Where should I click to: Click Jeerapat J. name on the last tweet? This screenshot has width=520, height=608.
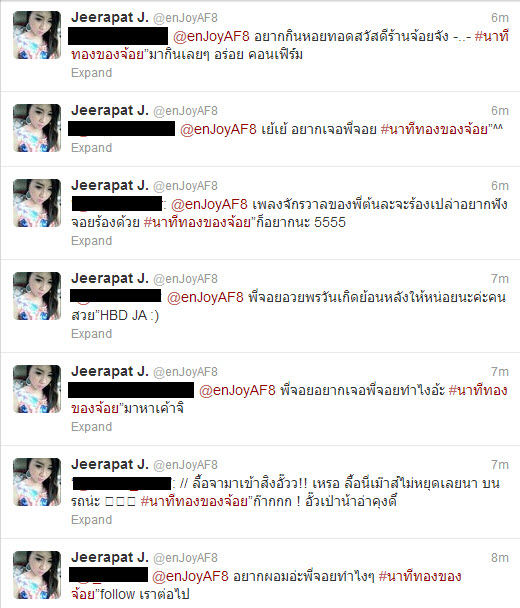(110, 557)
